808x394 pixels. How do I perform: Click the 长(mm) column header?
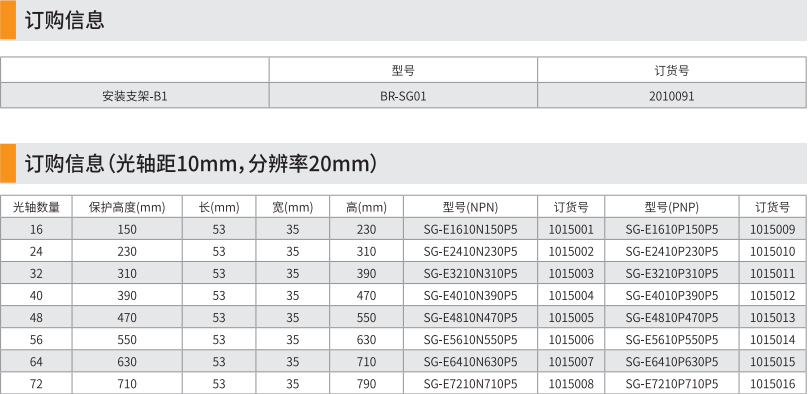coord(219,208)
